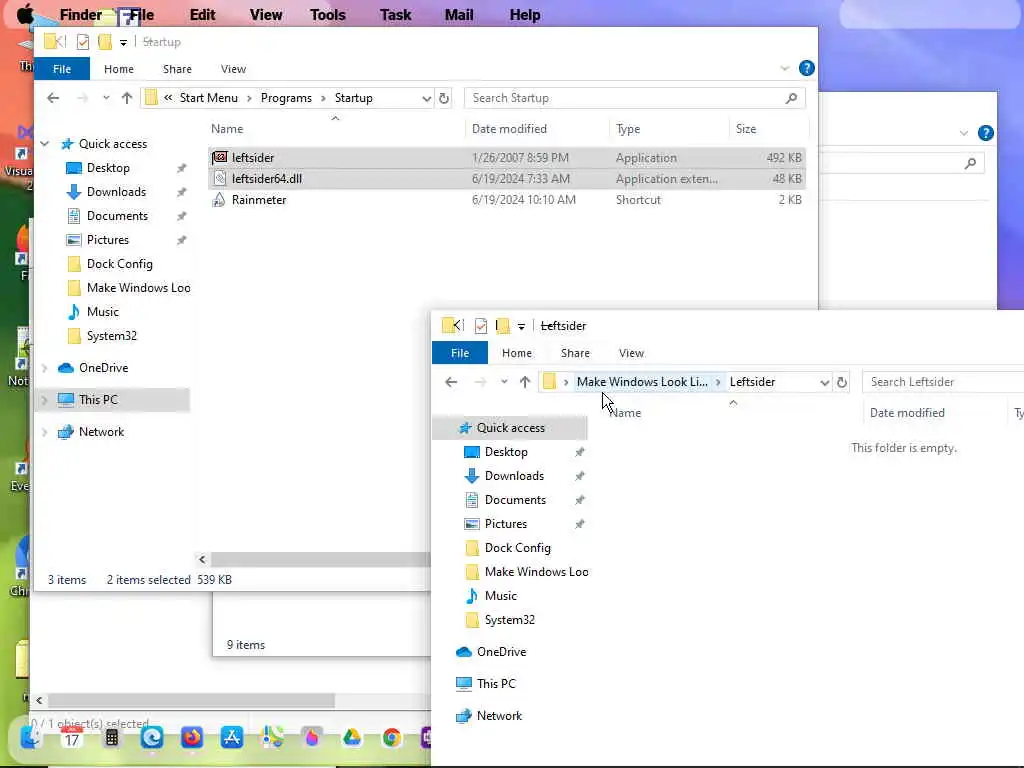Select Music in Startup sidebar
Screen dimensions: 1024x768
tap(103, 312)
